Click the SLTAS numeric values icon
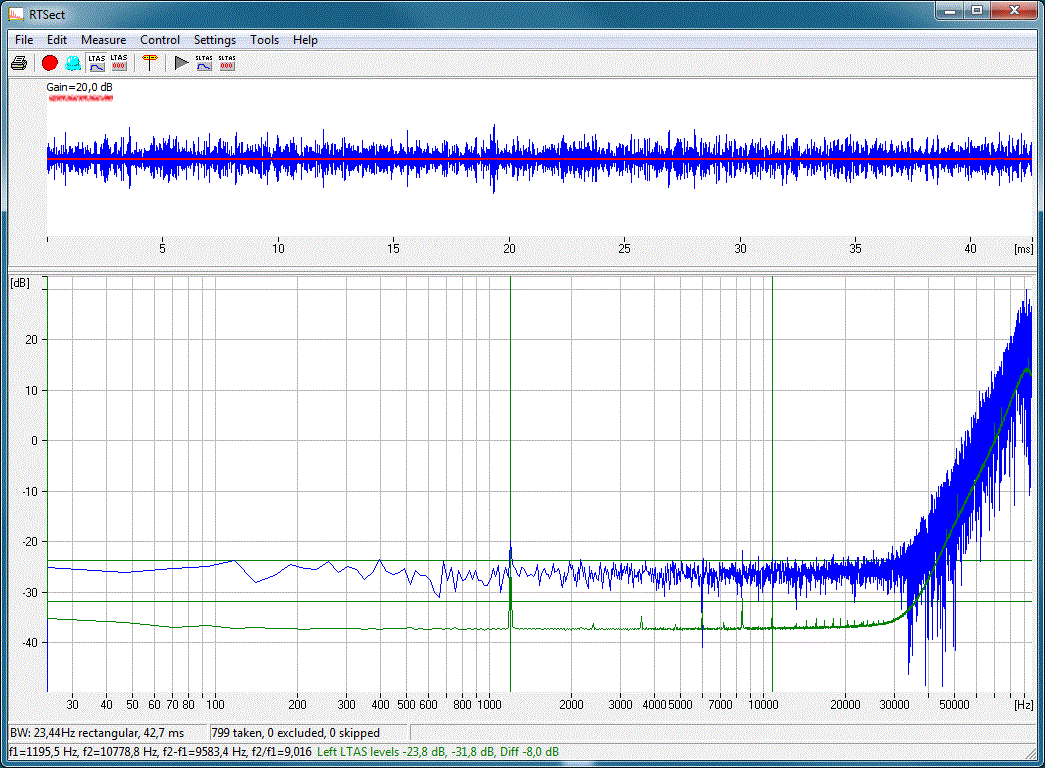 point(227,63)
